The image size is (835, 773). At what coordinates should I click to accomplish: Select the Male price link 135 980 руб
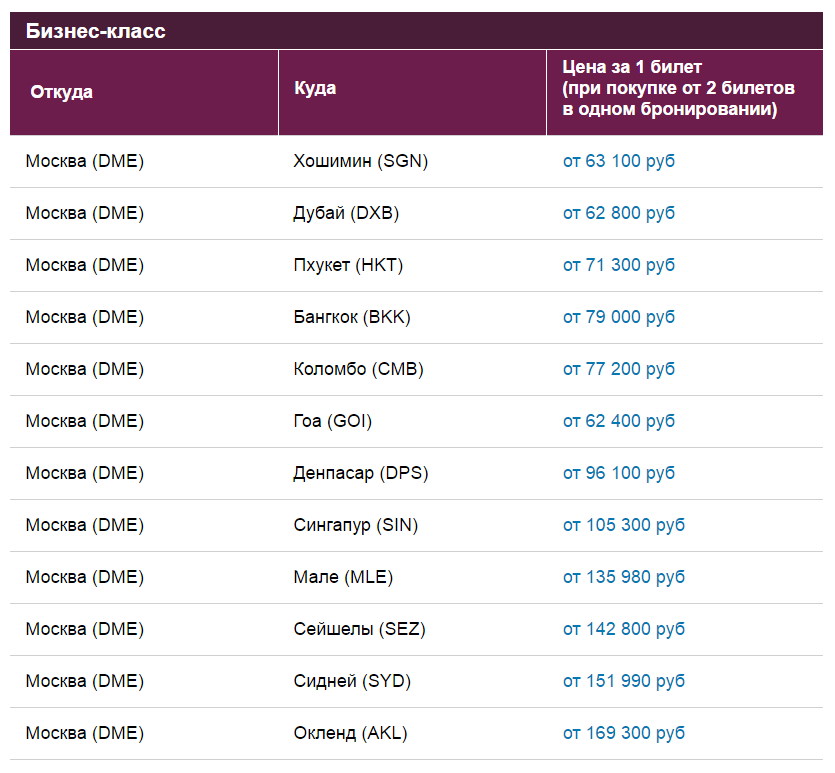point(623,577)
